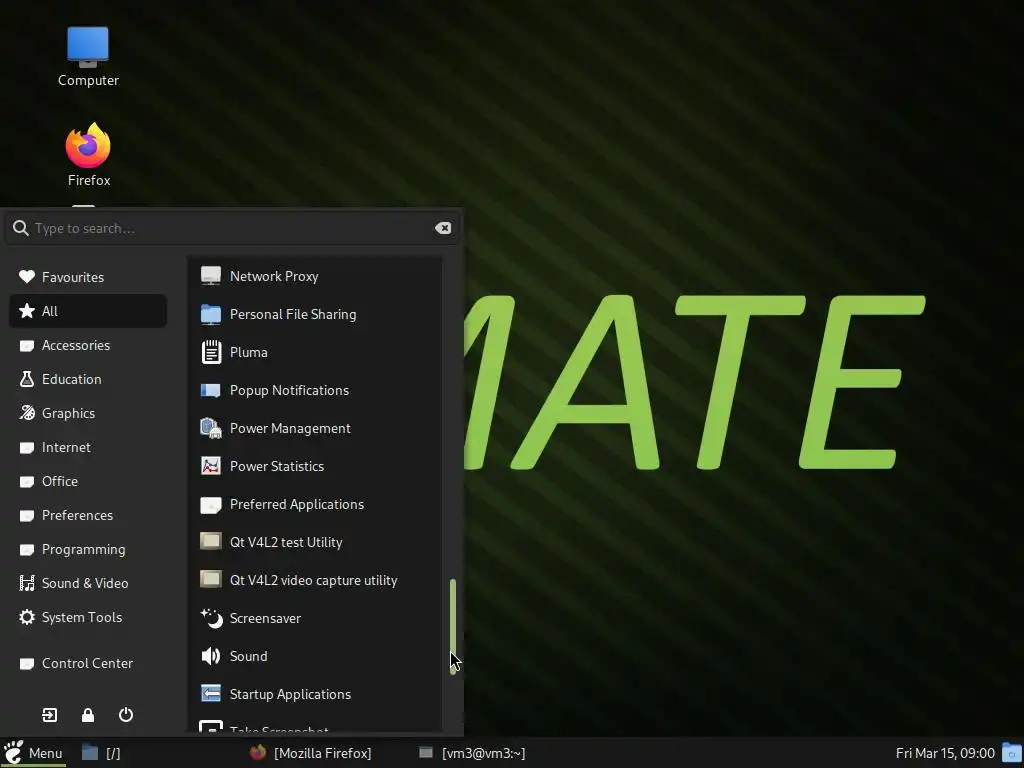Select the All category

(88, 311)
